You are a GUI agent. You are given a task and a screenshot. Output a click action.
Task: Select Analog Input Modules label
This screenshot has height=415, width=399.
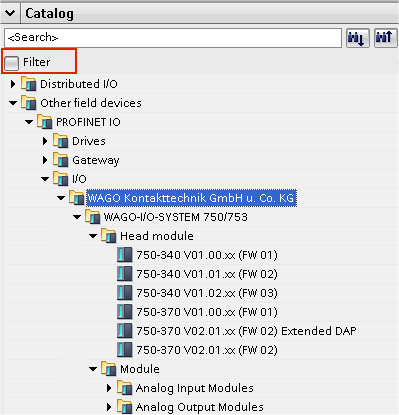pos(195,388)
